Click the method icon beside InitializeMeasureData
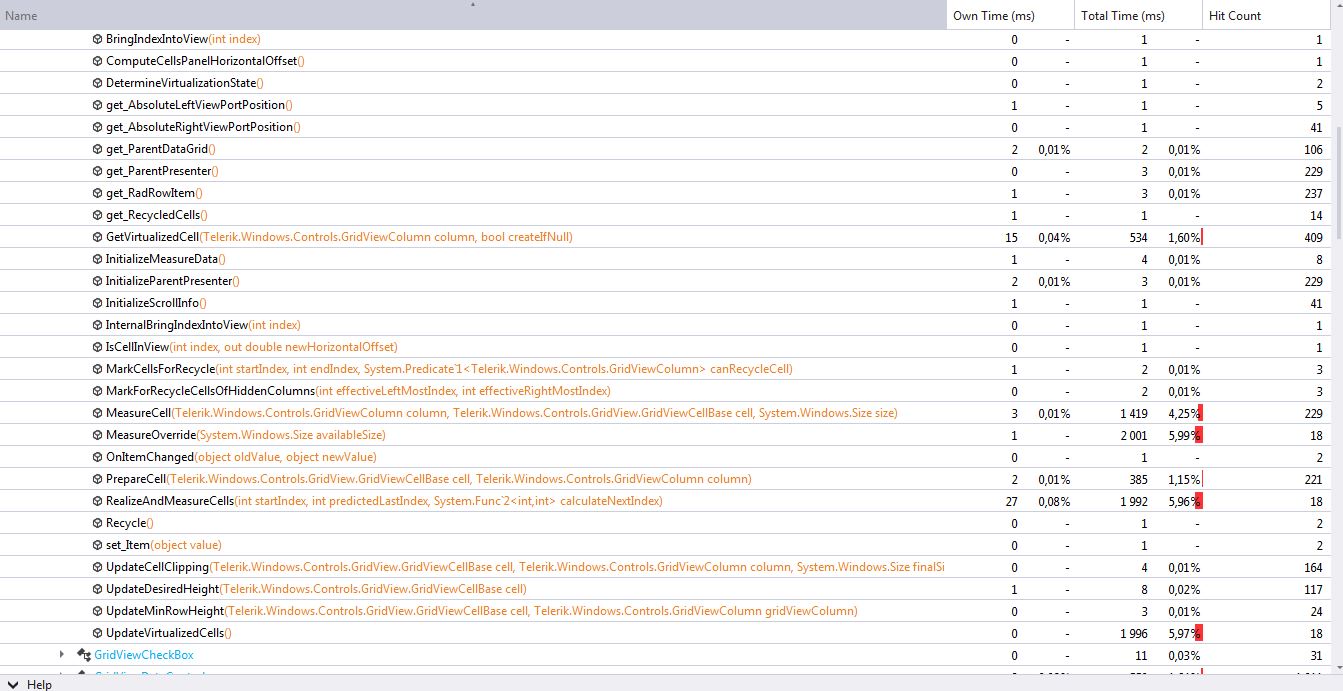Screen dimensions: 1343x691 click(x=97, y=259)
